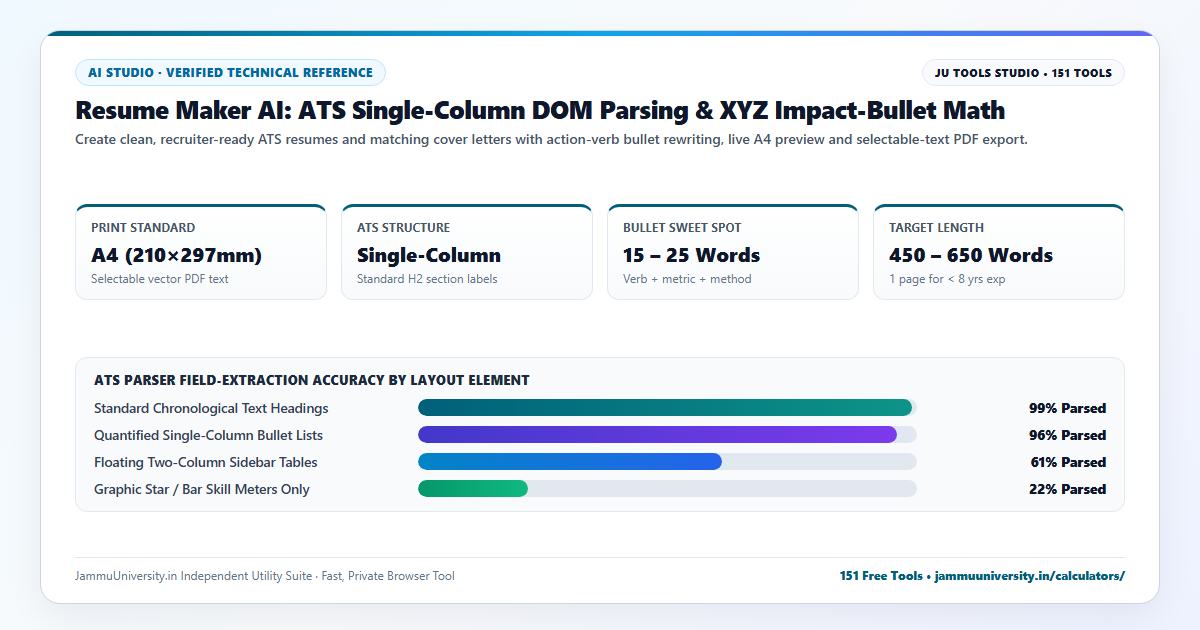
Task: Click the 'Verb + metric + method' note
Action: 687,279
